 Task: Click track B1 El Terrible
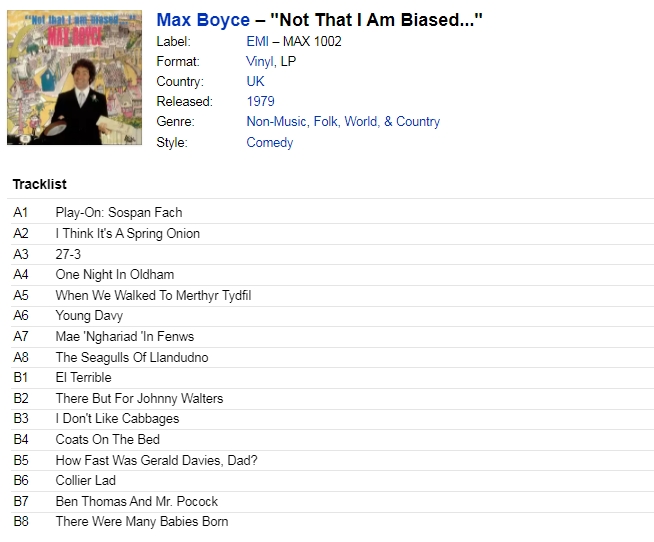pos(83,378)
